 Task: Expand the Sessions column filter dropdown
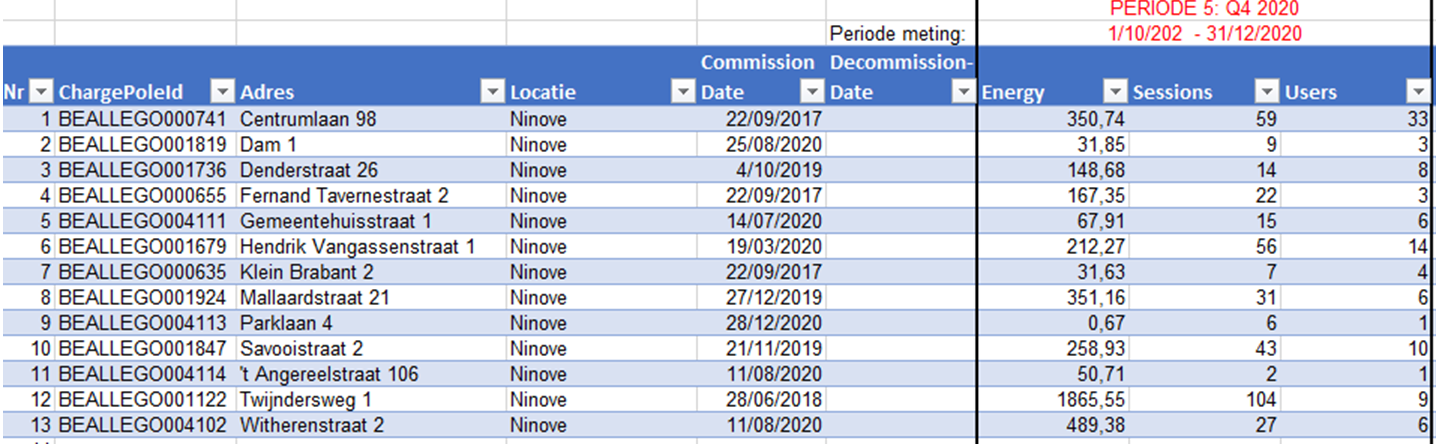point(1267,93)
